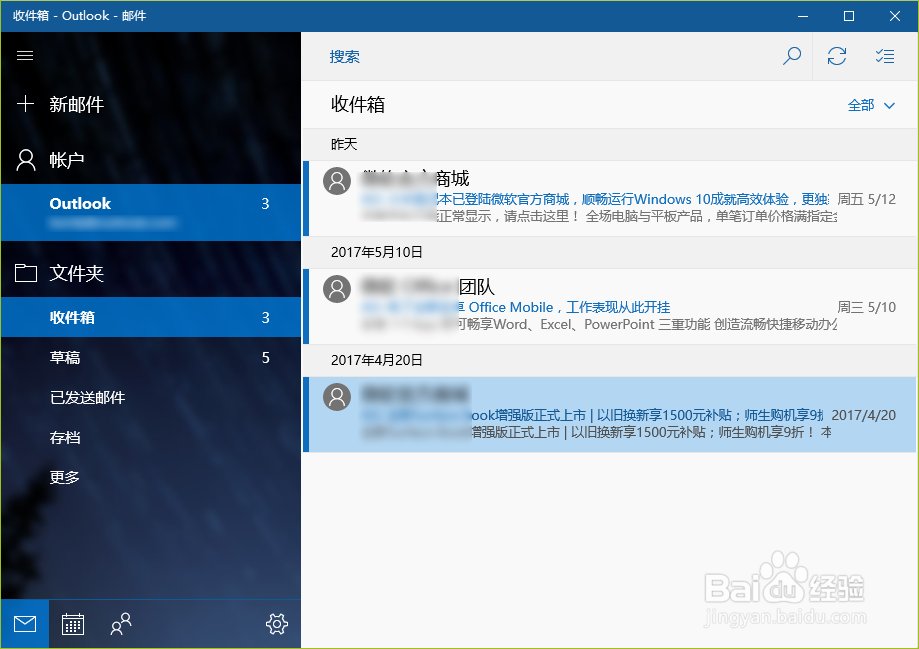Maximize the Outlook mail window
Viewport: 919px width, 649px height.
pos(849,16)
